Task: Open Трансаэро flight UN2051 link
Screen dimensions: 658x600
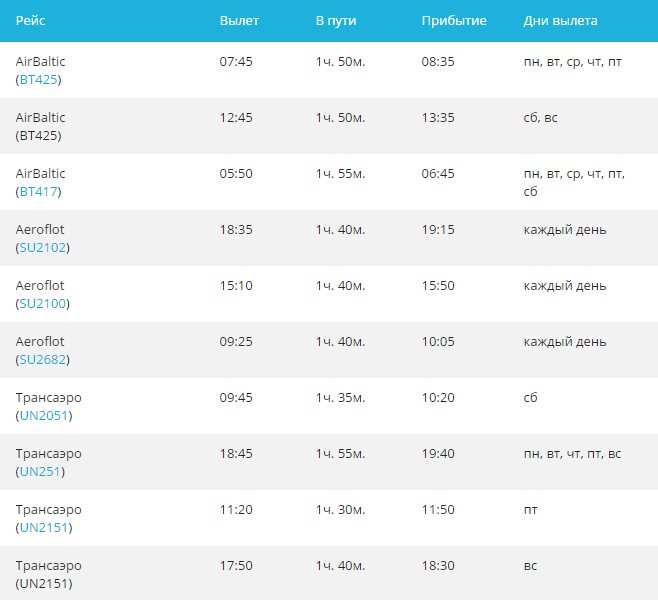Action: click(x=45, y=416)
